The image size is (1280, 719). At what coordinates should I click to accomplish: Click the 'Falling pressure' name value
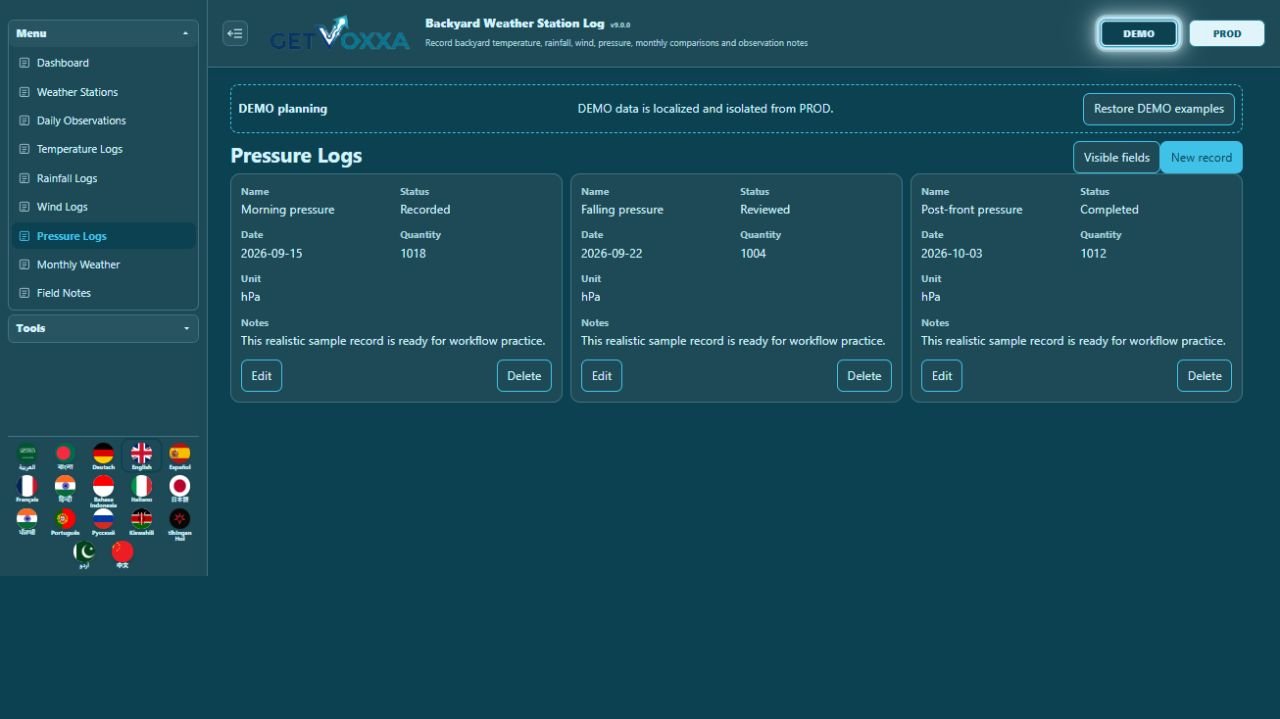point(622,210)
